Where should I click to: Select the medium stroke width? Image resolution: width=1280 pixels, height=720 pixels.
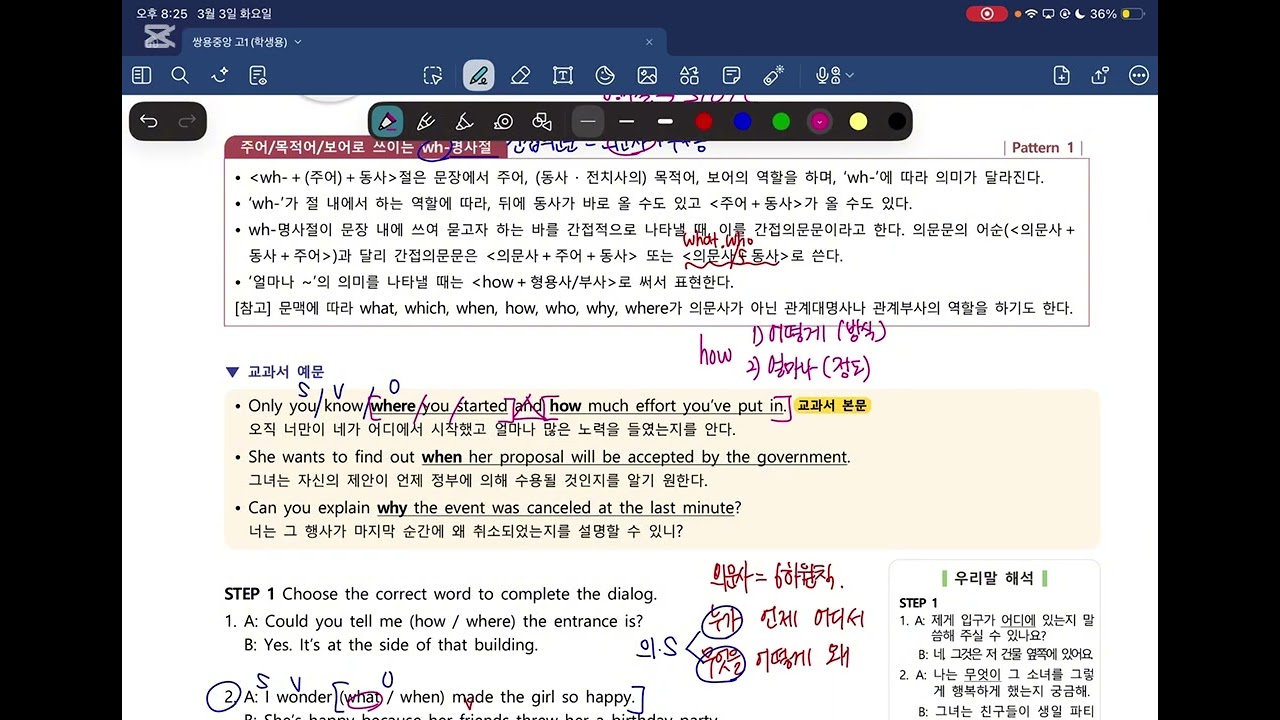[627, 122]
